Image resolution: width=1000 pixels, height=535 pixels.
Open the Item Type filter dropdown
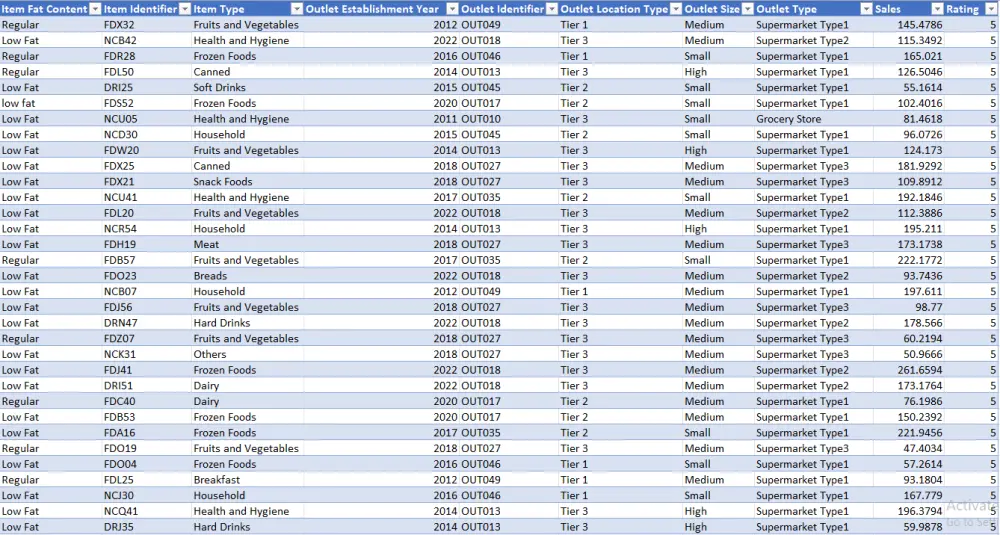coord(297,9)
